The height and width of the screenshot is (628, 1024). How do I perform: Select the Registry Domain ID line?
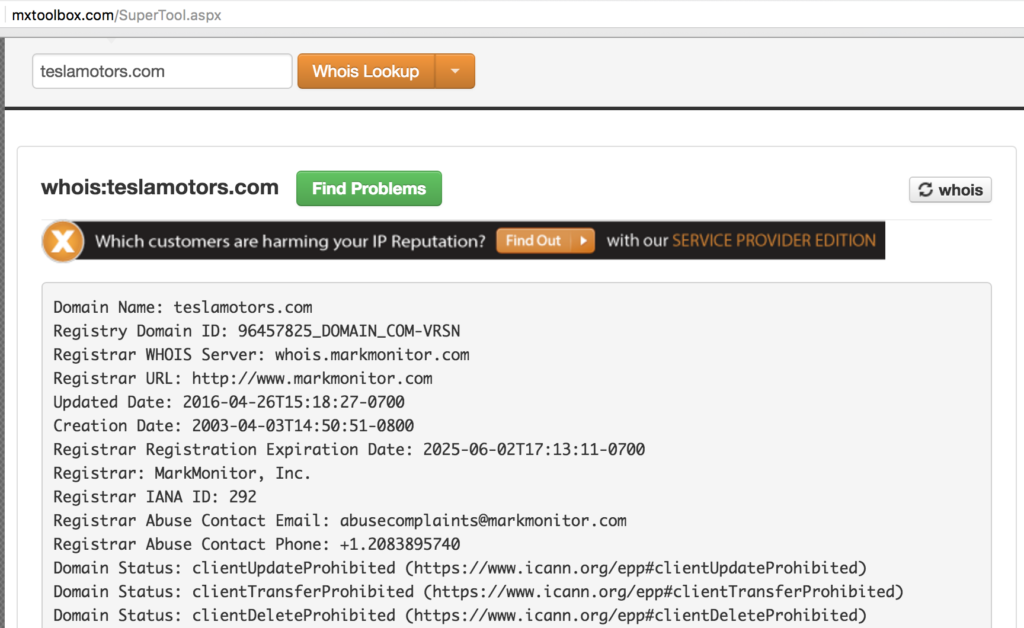pos(257,331)
